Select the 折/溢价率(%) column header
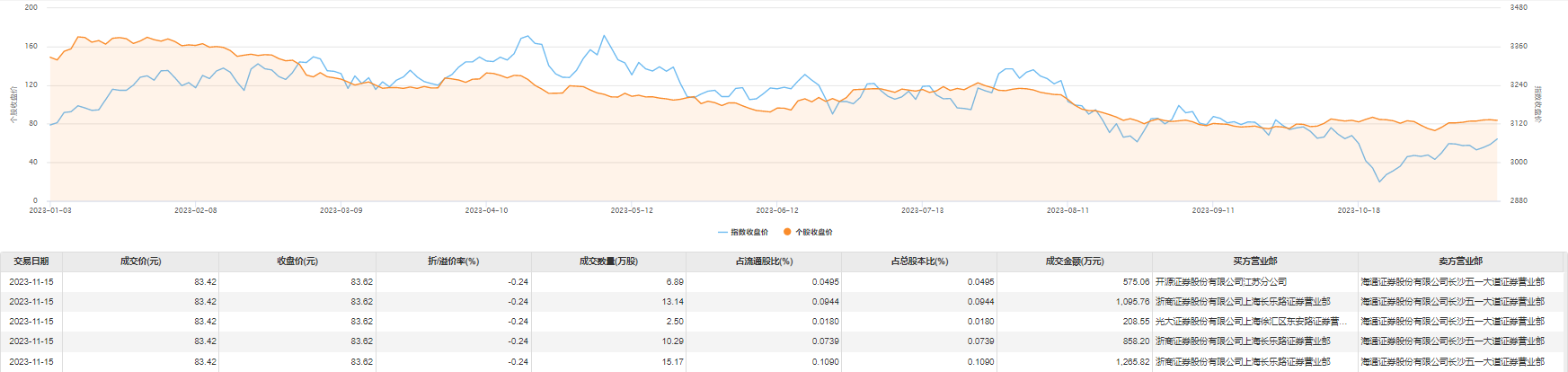Viewport: 1568px width, 372px height. [x=453, y=261]
